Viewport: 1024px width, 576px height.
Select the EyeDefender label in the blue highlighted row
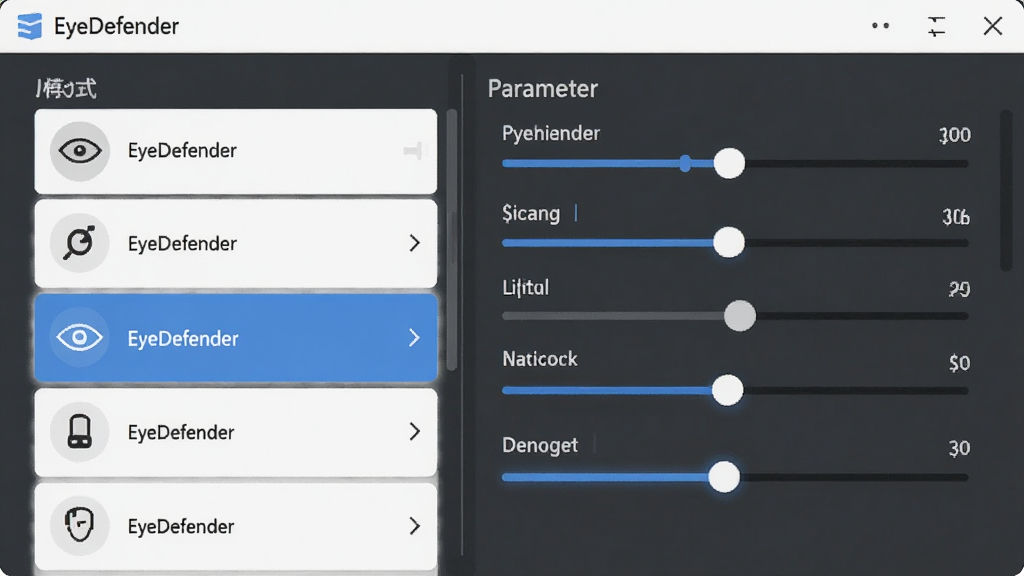[x=183, y=338]
